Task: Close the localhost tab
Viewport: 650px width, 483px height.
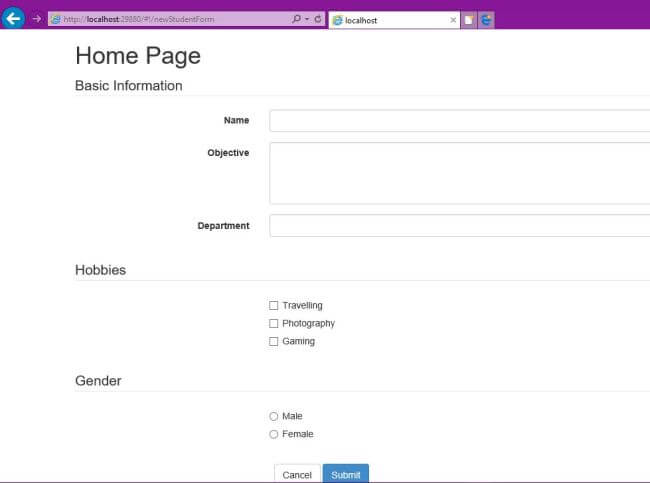Action: [453, 20]
